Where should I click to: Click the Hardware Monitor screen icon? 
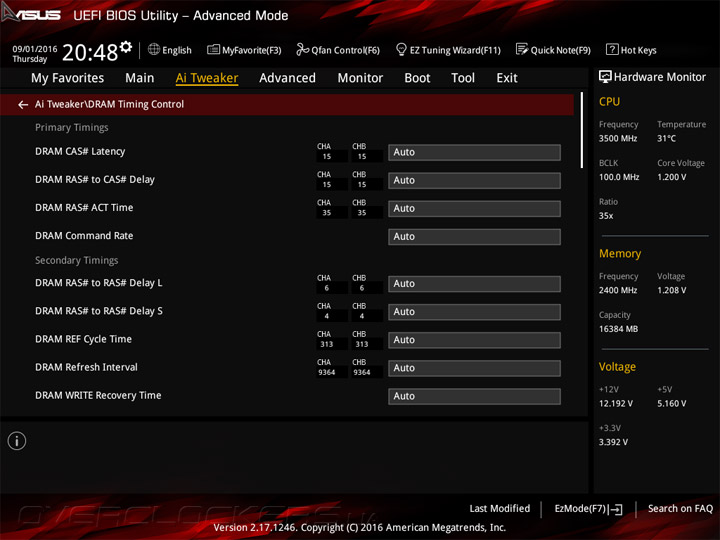pyautogui.click(x=605, y=77)
